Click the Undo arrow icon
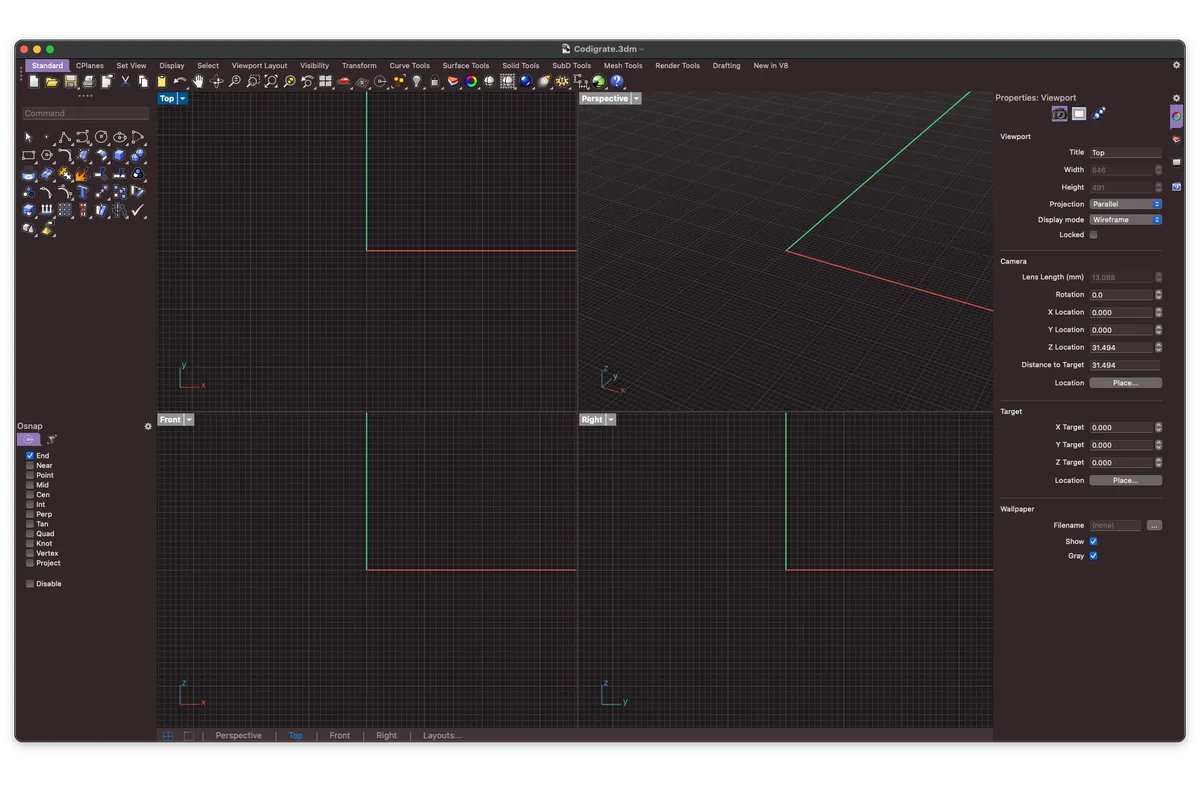This screenshot has width=1200, height=787. point(180,81)
